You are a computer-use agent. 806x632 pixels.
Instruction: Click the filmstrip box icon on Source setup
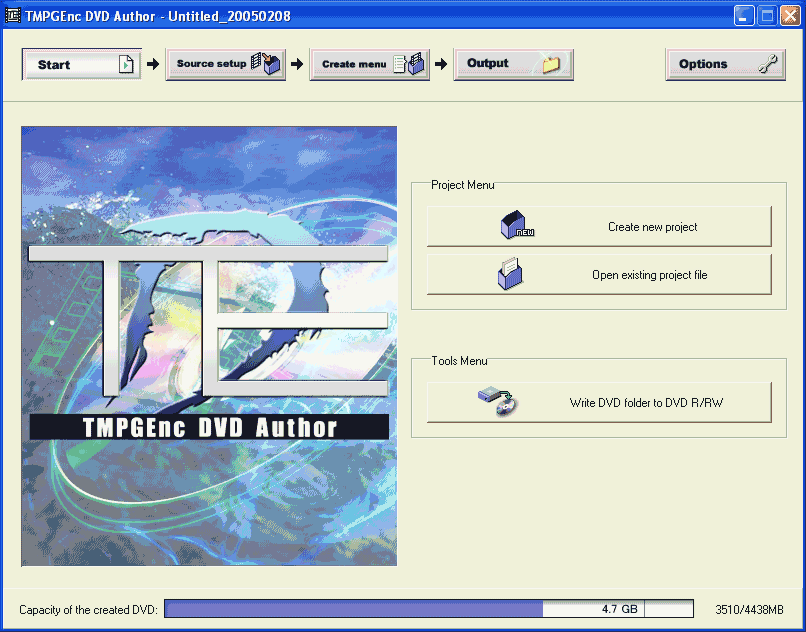(267, 64)
